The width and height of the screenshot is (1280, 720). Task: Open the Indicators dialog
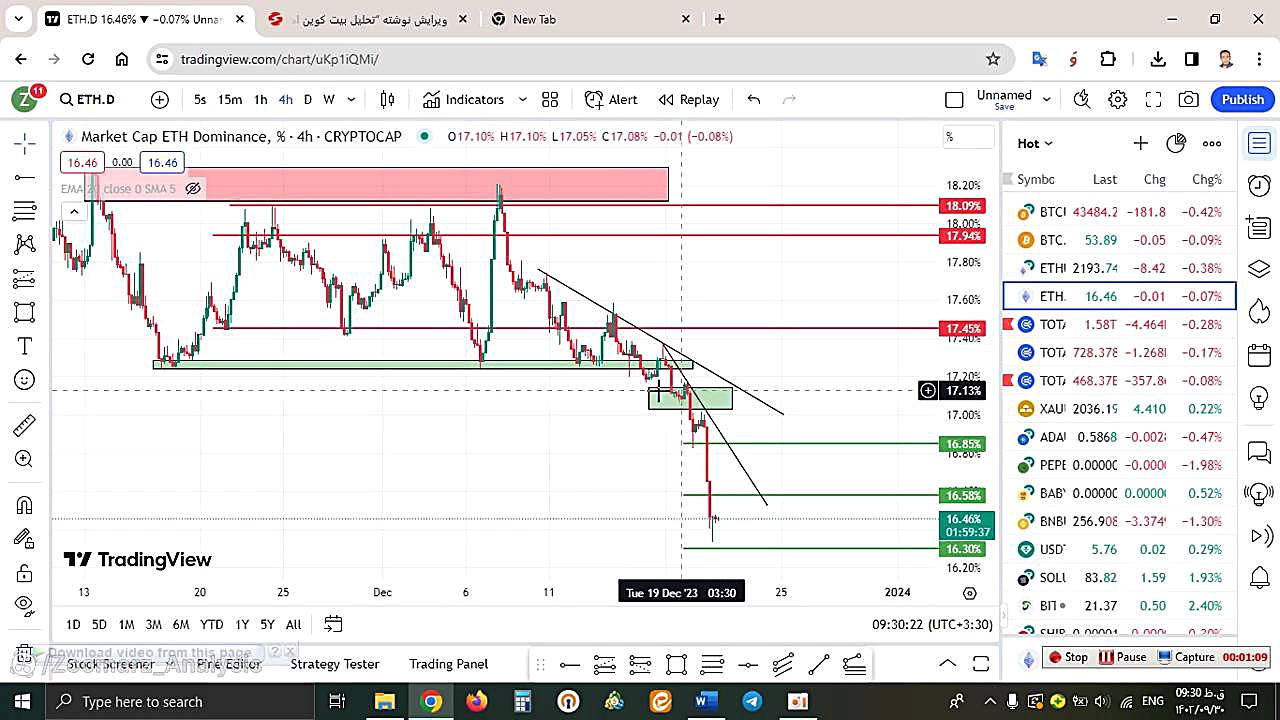pos(463,99)
